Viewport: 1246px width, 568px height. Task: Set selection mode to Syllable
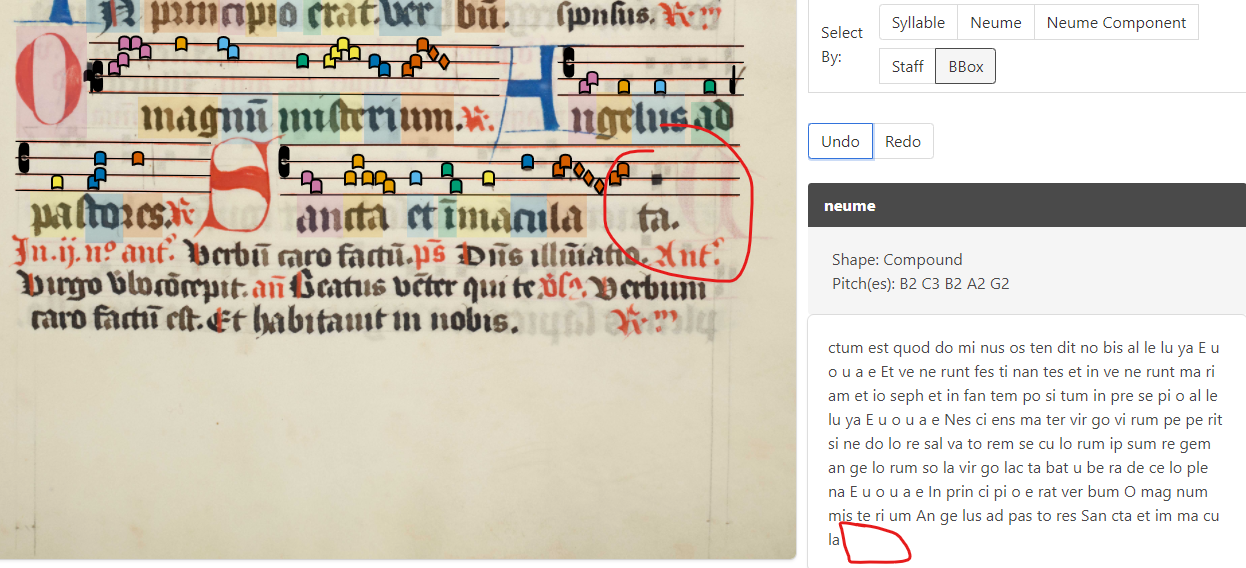[918, 22]
